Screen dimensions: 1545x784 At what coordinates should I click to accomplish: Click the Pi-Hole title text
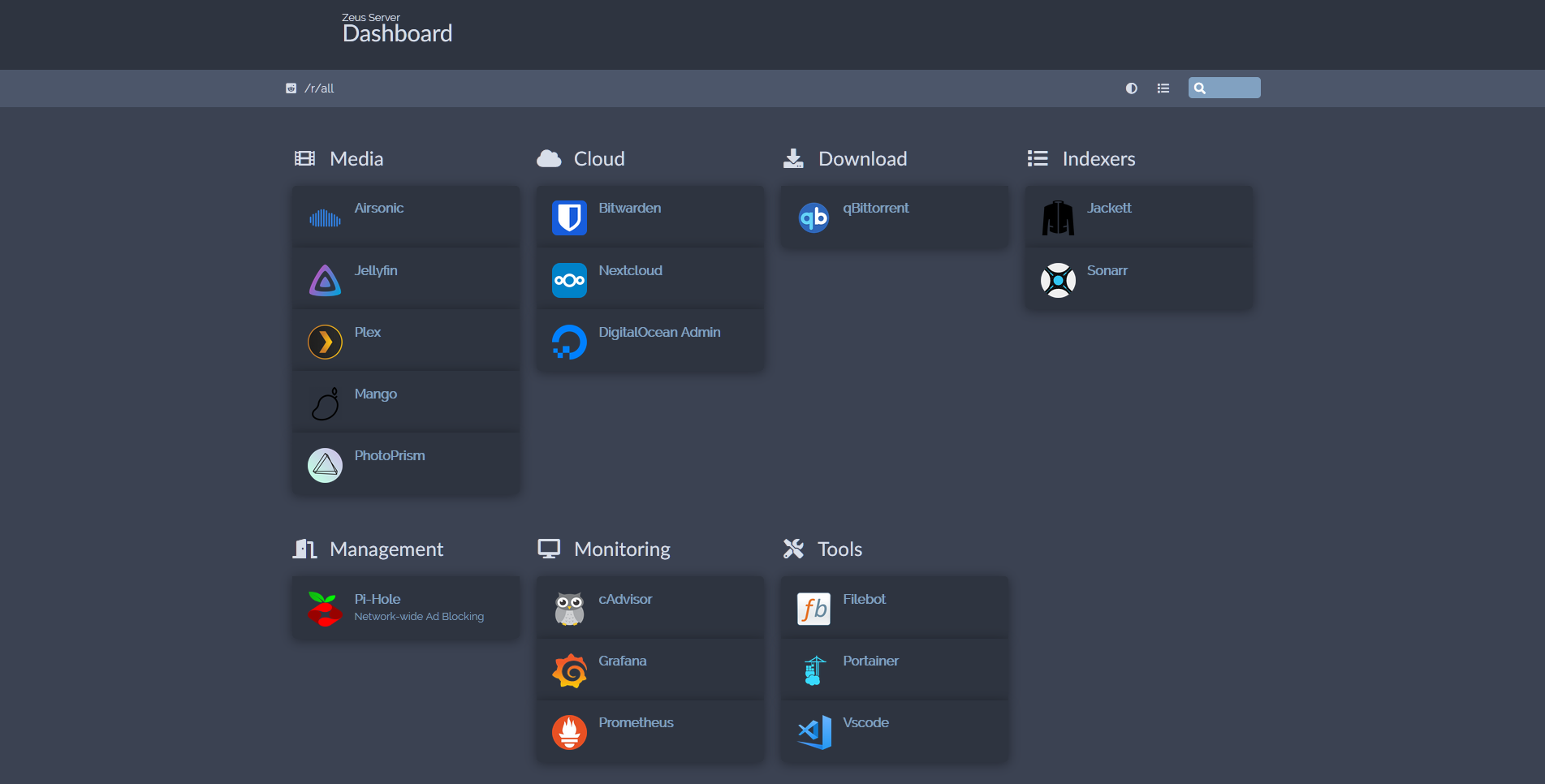click(x=378, y=599)
